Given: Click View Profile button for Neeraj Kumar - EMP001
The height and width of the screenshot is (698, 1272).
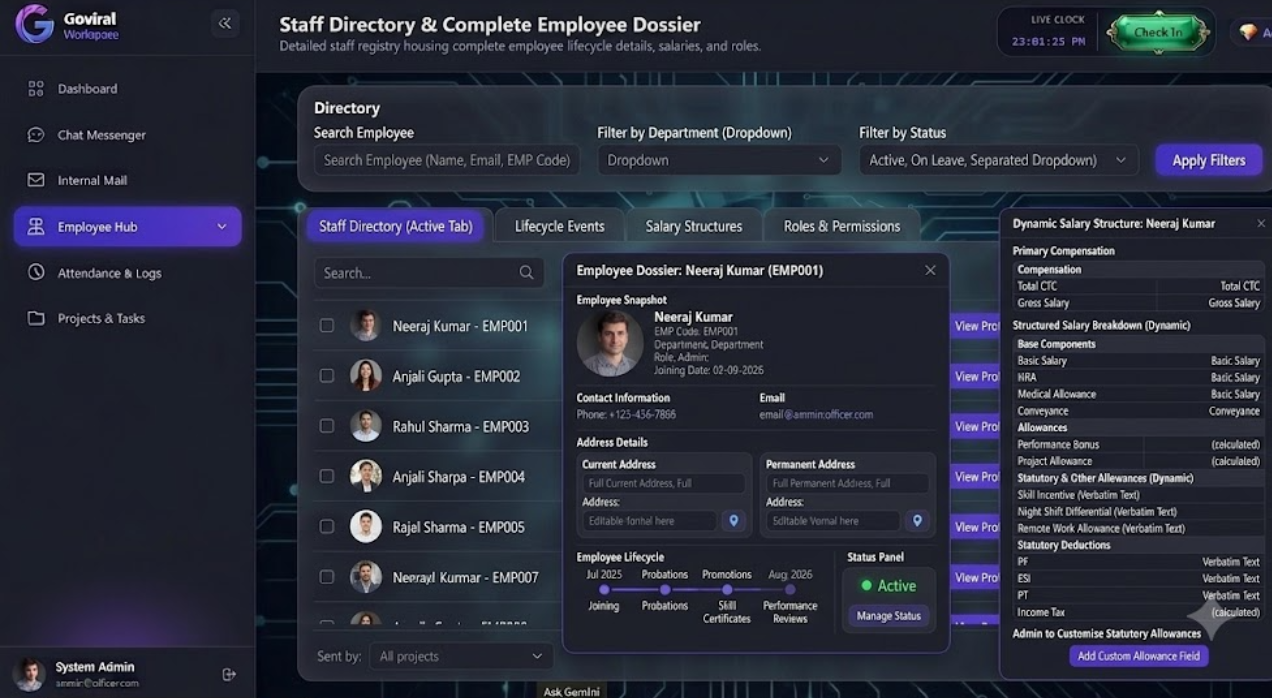Looking at the screenshot, I should [x=975, y=326].
